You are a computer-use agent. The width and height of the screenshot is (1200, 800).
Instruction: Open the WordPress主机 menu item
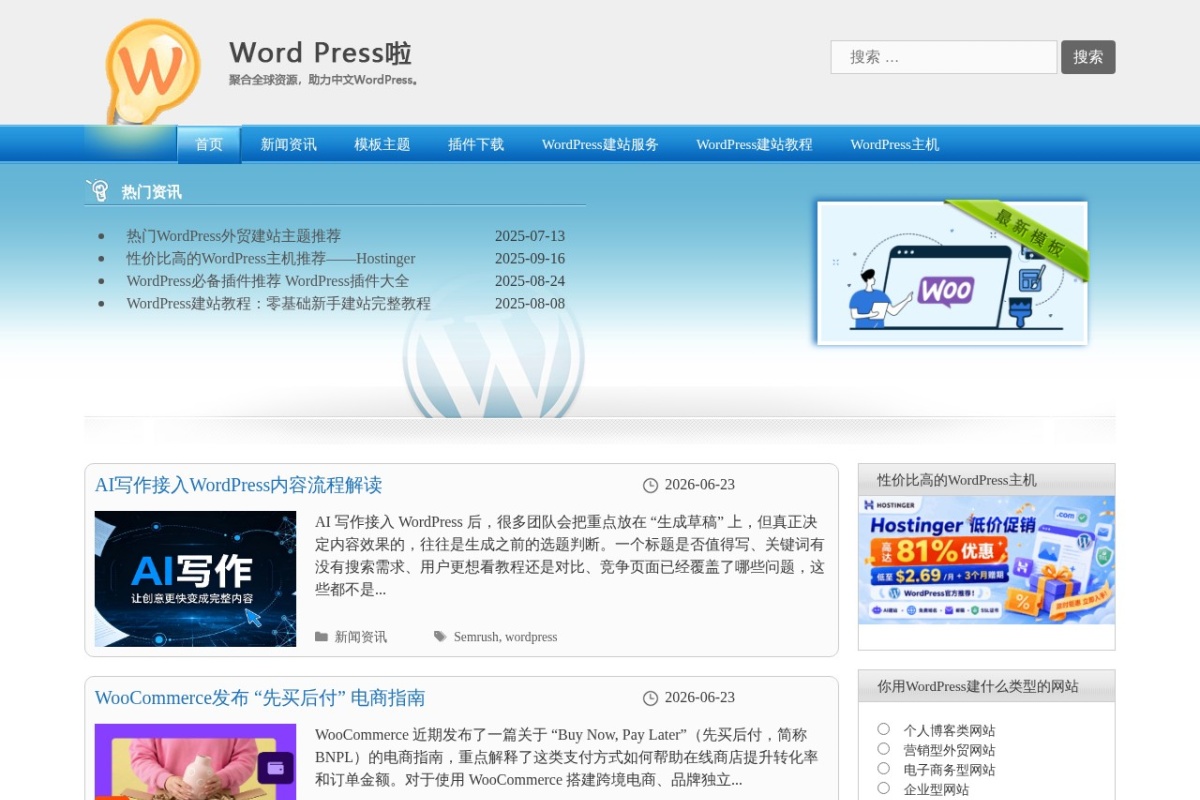(x=895, y=144)
